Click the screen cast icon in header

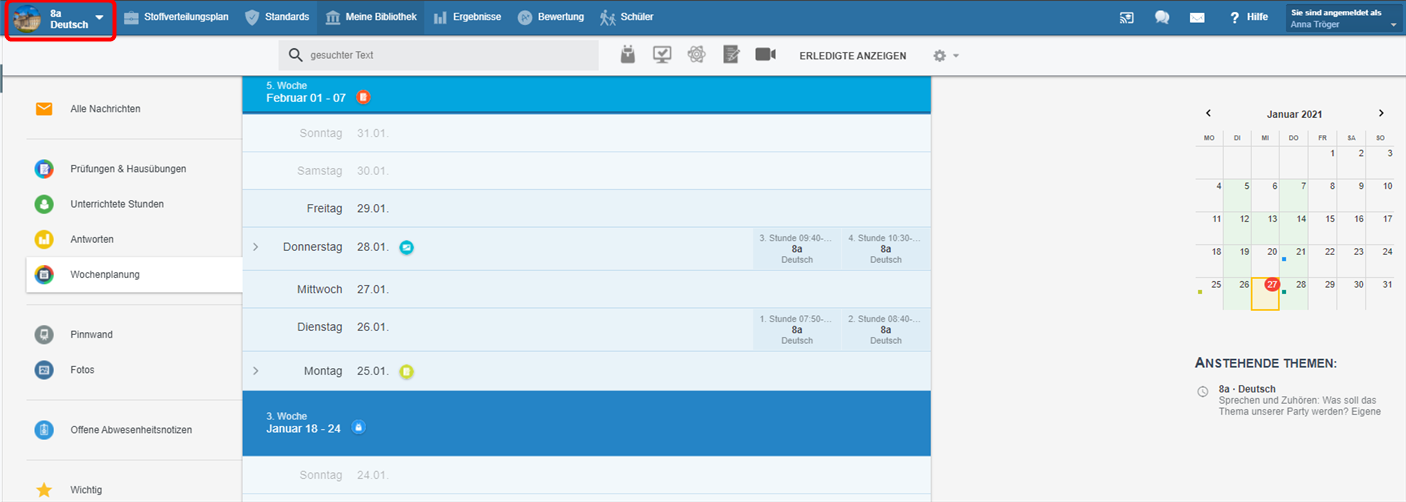[1127, 17]
